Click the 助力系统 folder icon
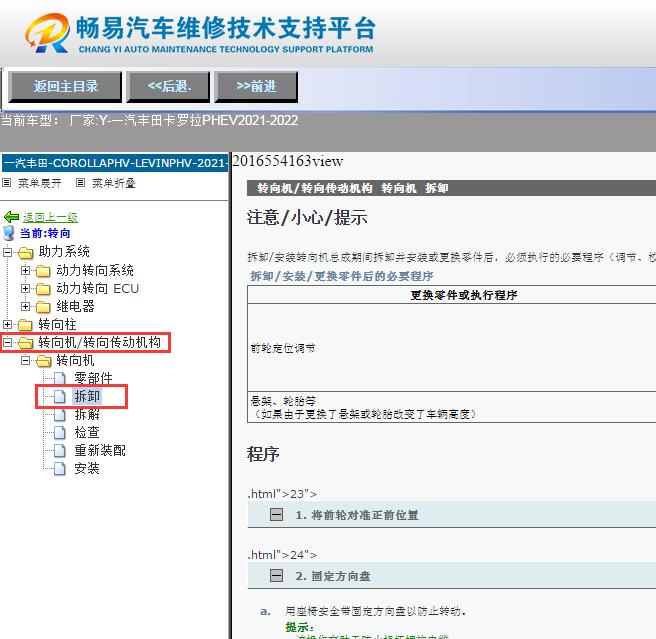 (26, 252)
